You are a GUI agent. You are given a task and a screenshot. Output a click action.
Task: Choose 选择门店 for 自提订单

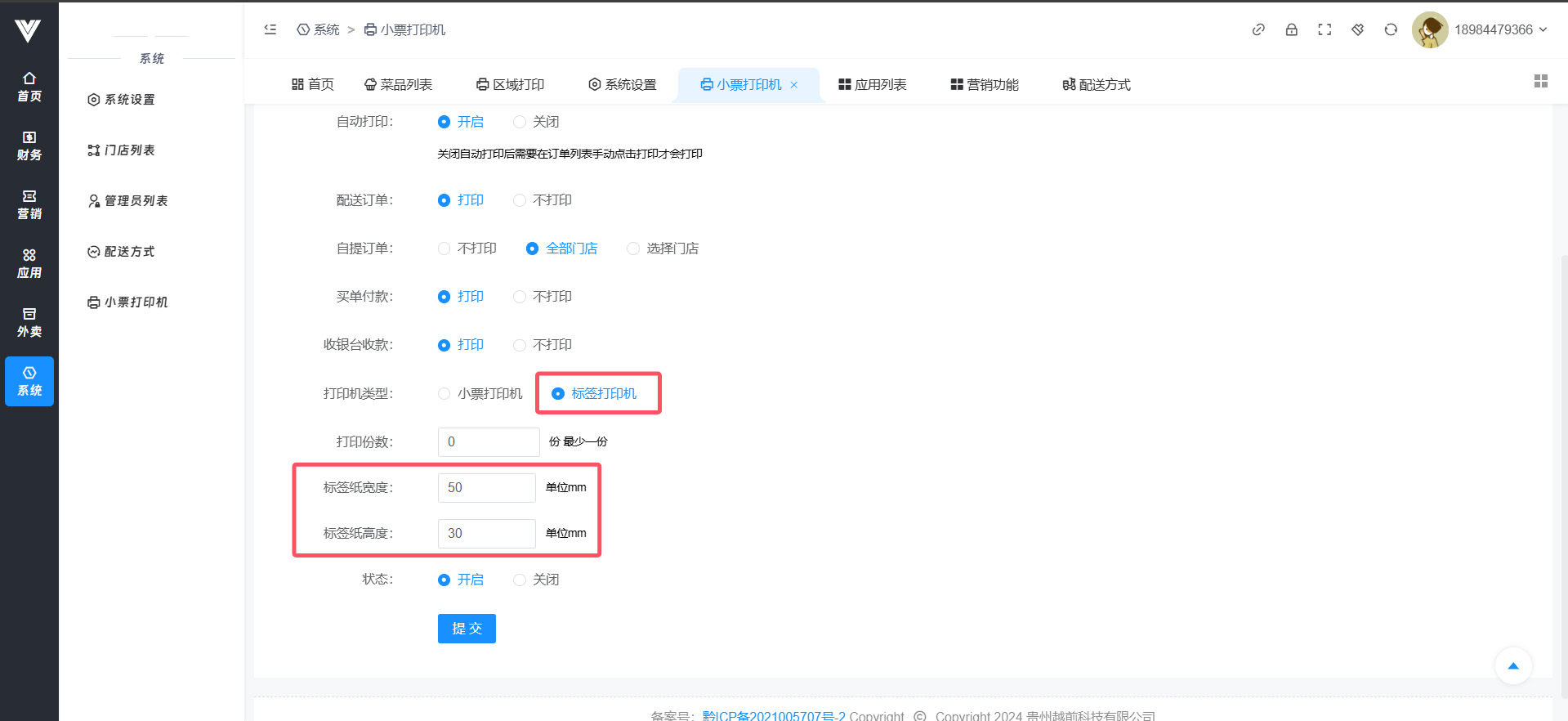pos(633,249)
